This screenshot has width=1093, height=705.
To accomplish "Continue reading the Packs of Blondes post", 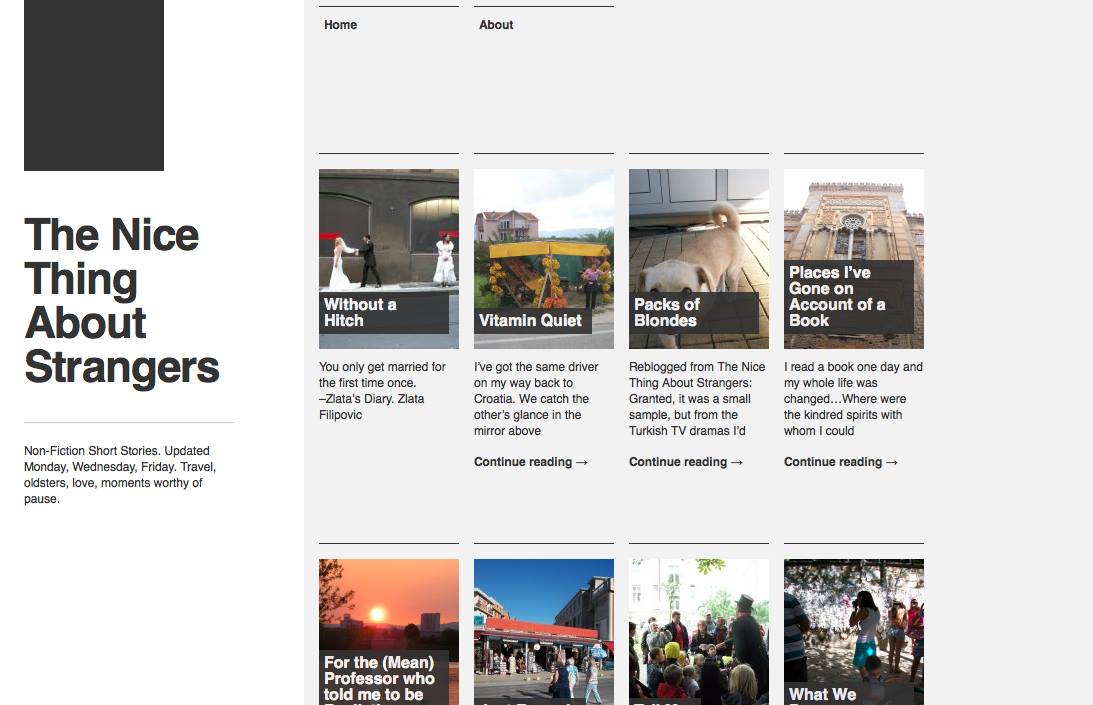I will [x=685, y=462].
